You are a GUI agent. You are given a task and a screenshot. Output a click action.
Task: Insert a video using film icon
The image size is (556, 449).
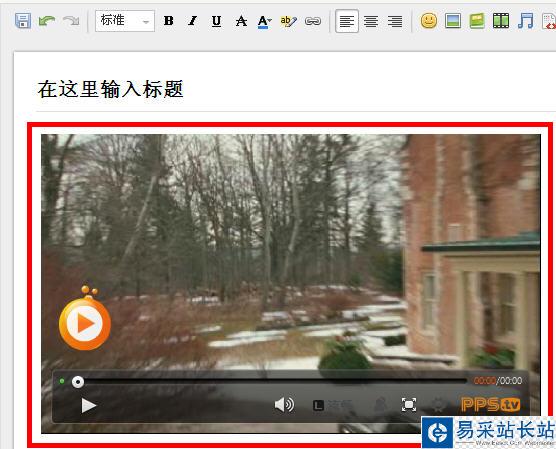click(x=501, y=21)
